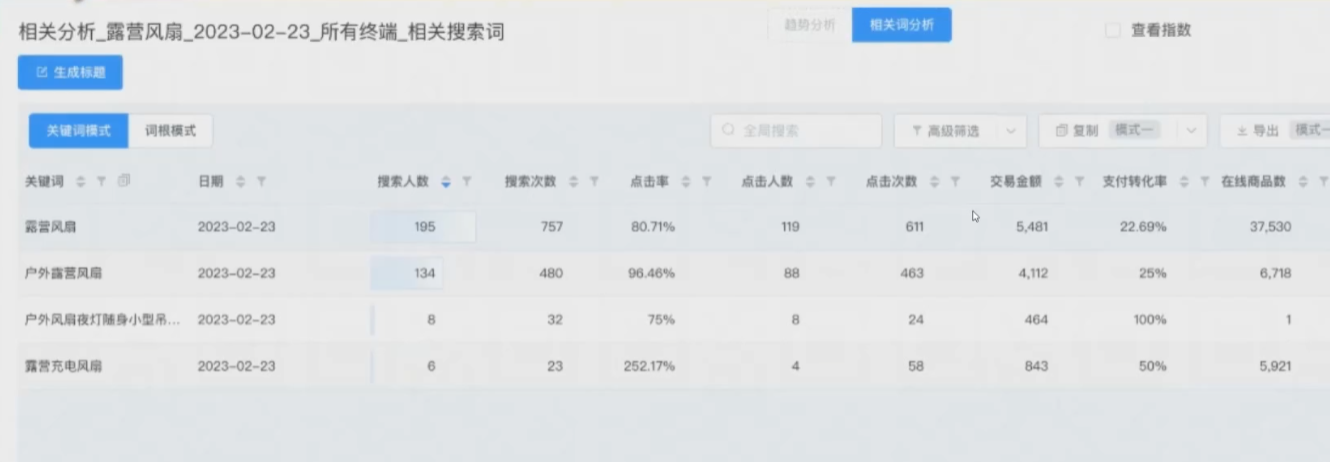This screenshot has width=1330, height=462.
Task: Sort the 日期 column
Action: (240, 181)
